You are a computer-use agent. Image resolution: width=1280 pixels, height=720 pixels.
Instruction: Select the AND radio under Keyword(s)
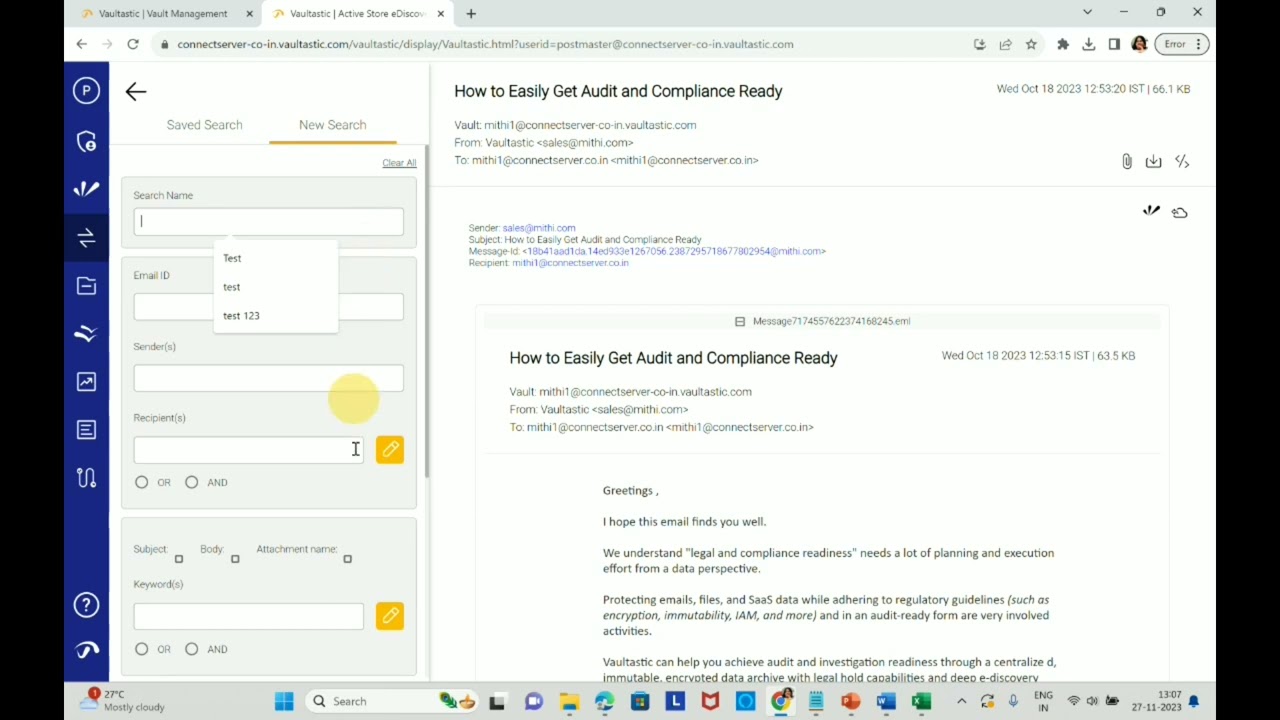click(192, 649)
